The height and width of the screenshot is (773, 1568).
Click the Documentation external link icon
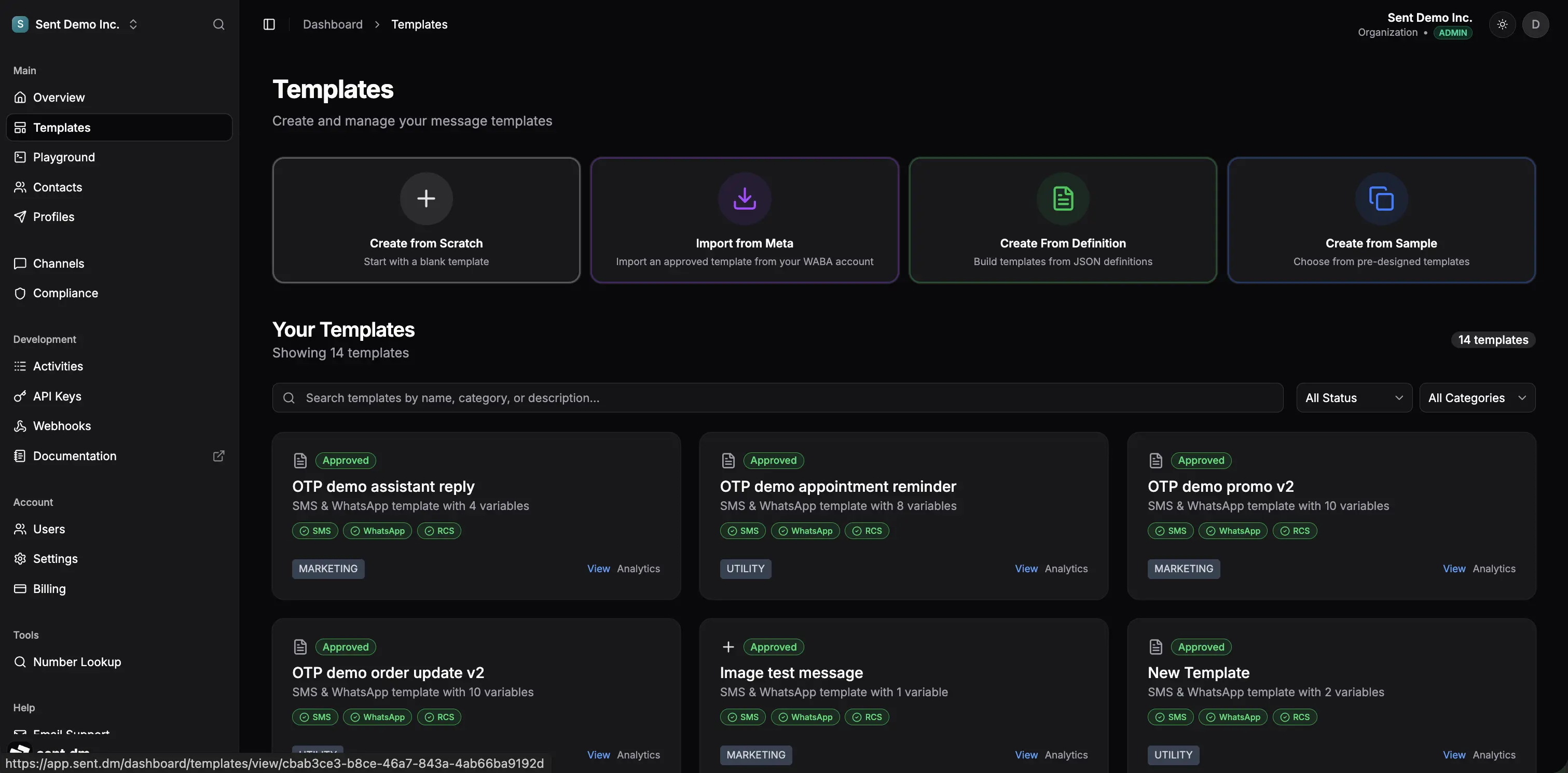click(x=218, y=456)
